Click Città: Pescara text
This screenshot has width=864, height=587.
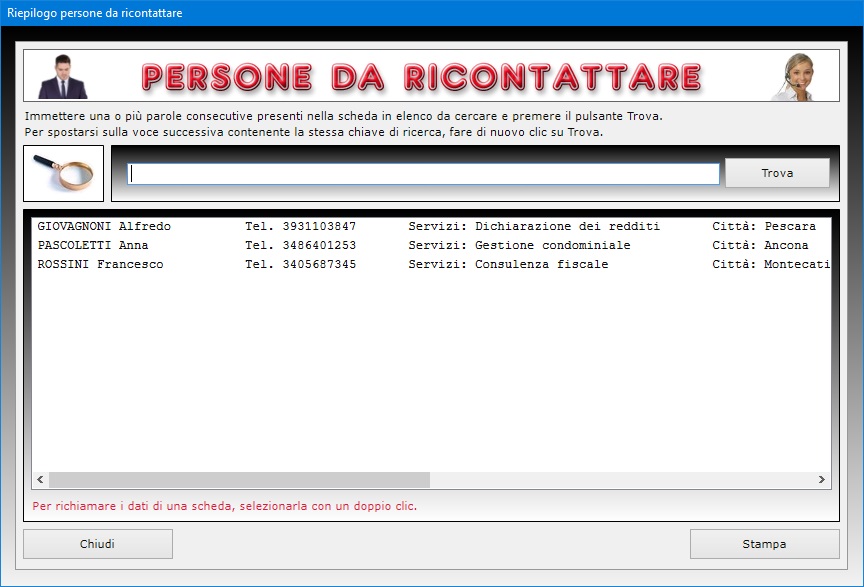764,226
